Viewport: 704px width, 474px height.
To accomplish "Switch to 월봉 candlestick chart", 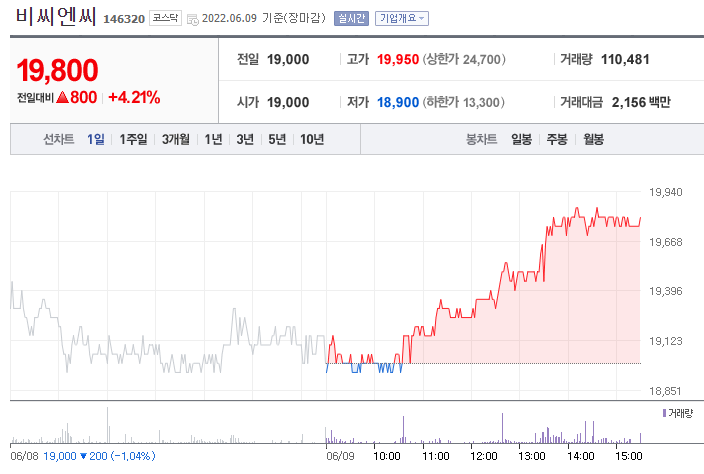I will [594, 139].
